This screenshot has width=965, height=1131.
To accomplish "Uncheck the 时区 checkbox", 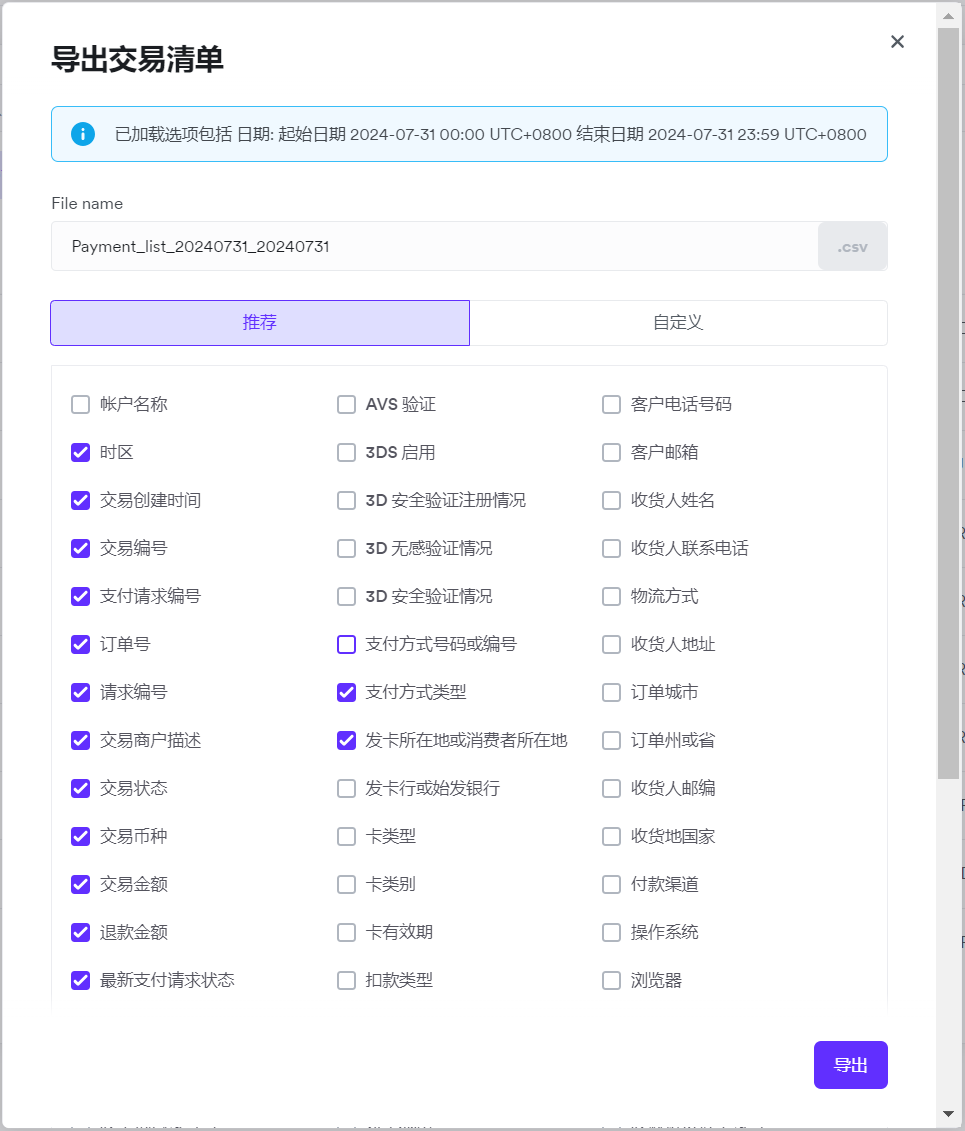I will 81,453.
